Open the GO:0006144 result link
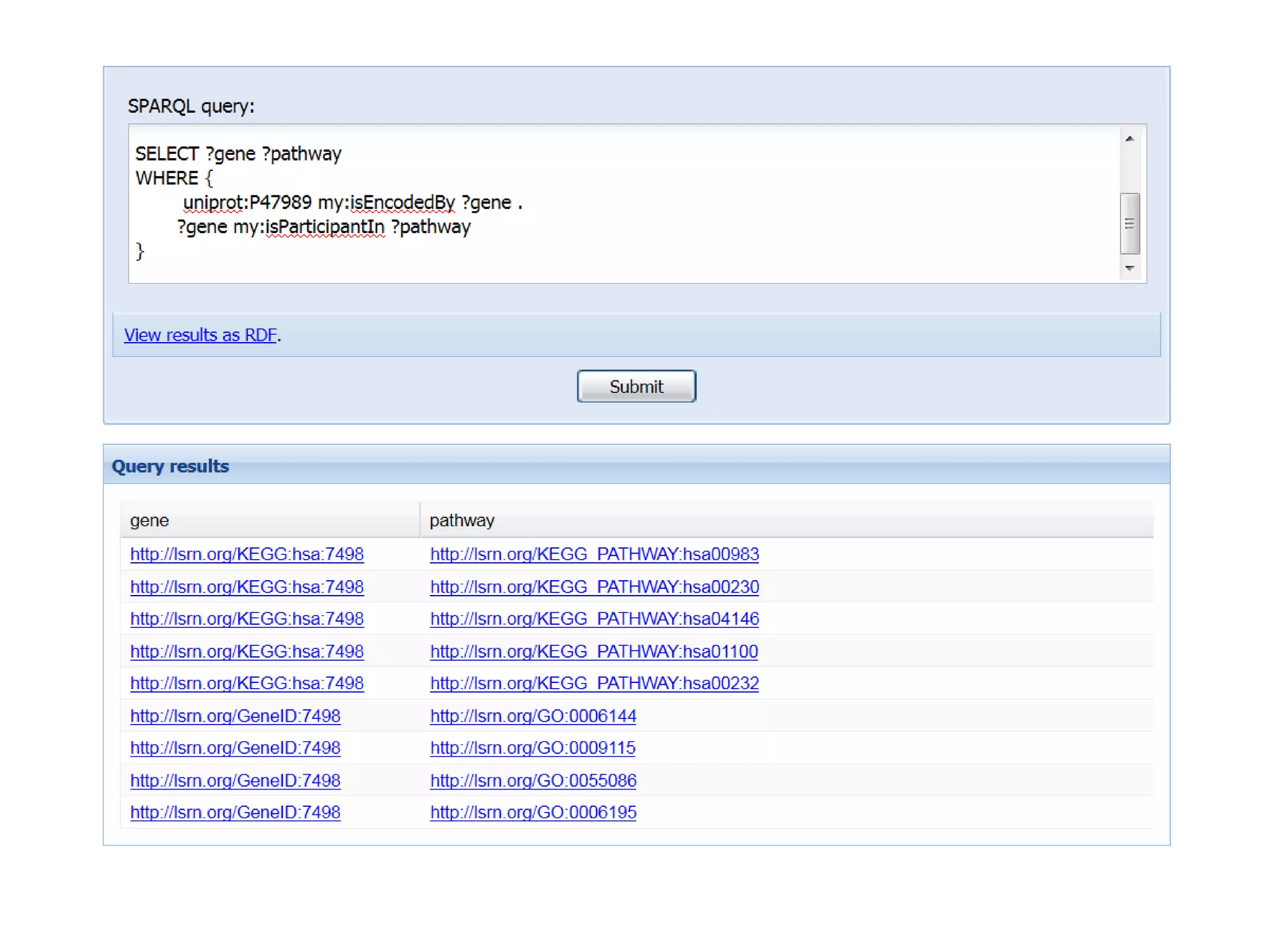The height and width of the screenshot is (952, 1270). 533,716
